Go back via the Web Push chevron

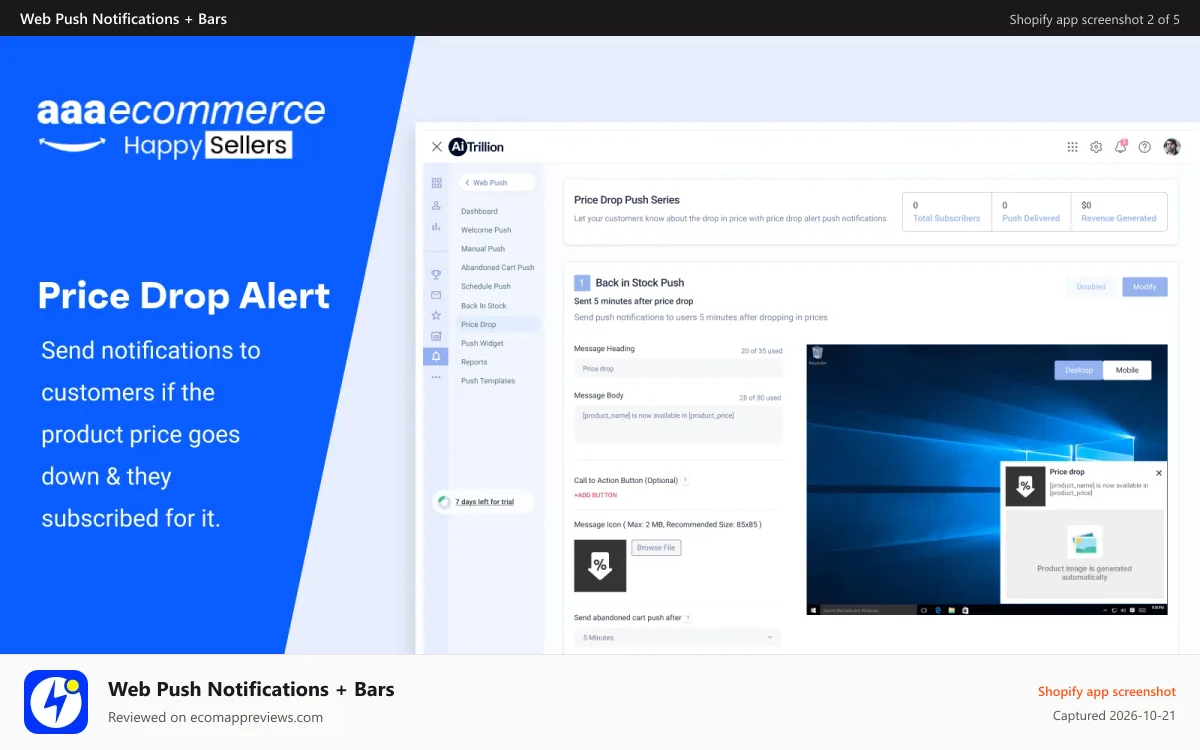(467, 183)
